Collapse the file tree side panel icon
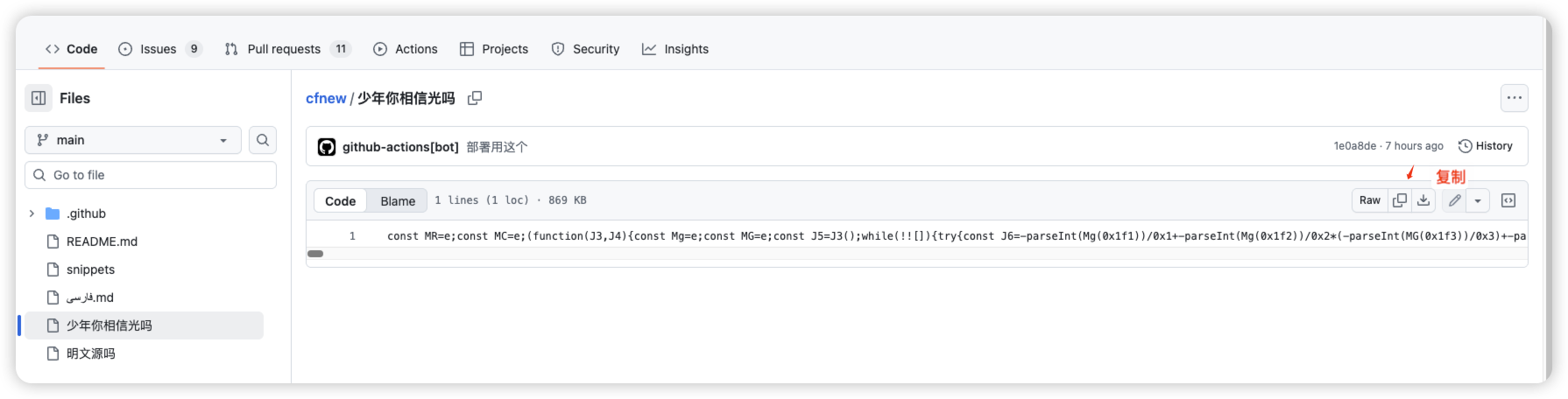Viewport: 1568px width, 399px height. point(39,98)
